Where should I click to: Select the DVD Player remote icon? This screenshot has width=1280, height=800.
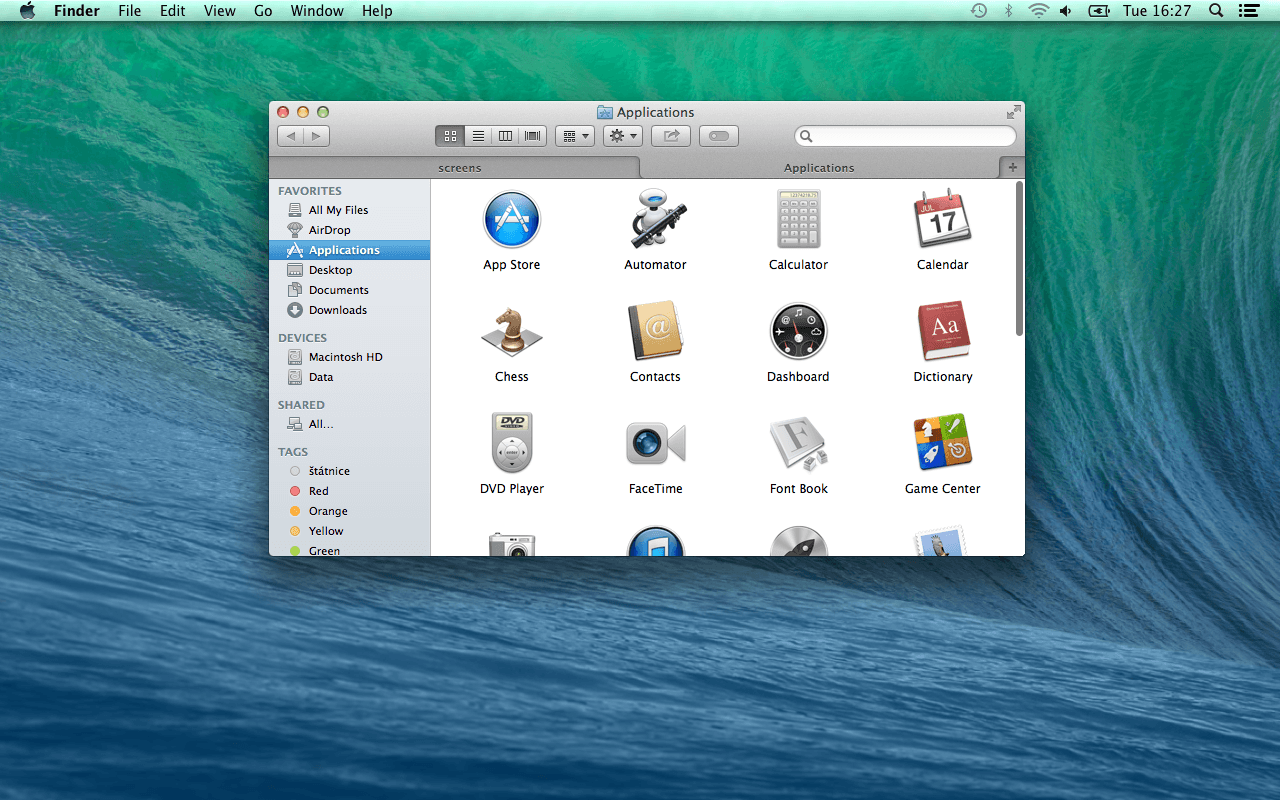pyautogui.click(x=512, y=443)
